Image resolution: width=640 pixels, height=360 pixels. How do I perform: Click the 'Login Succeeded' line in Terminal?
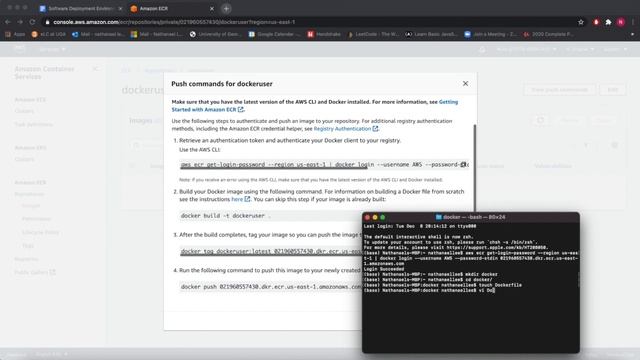tap(384, 269)
